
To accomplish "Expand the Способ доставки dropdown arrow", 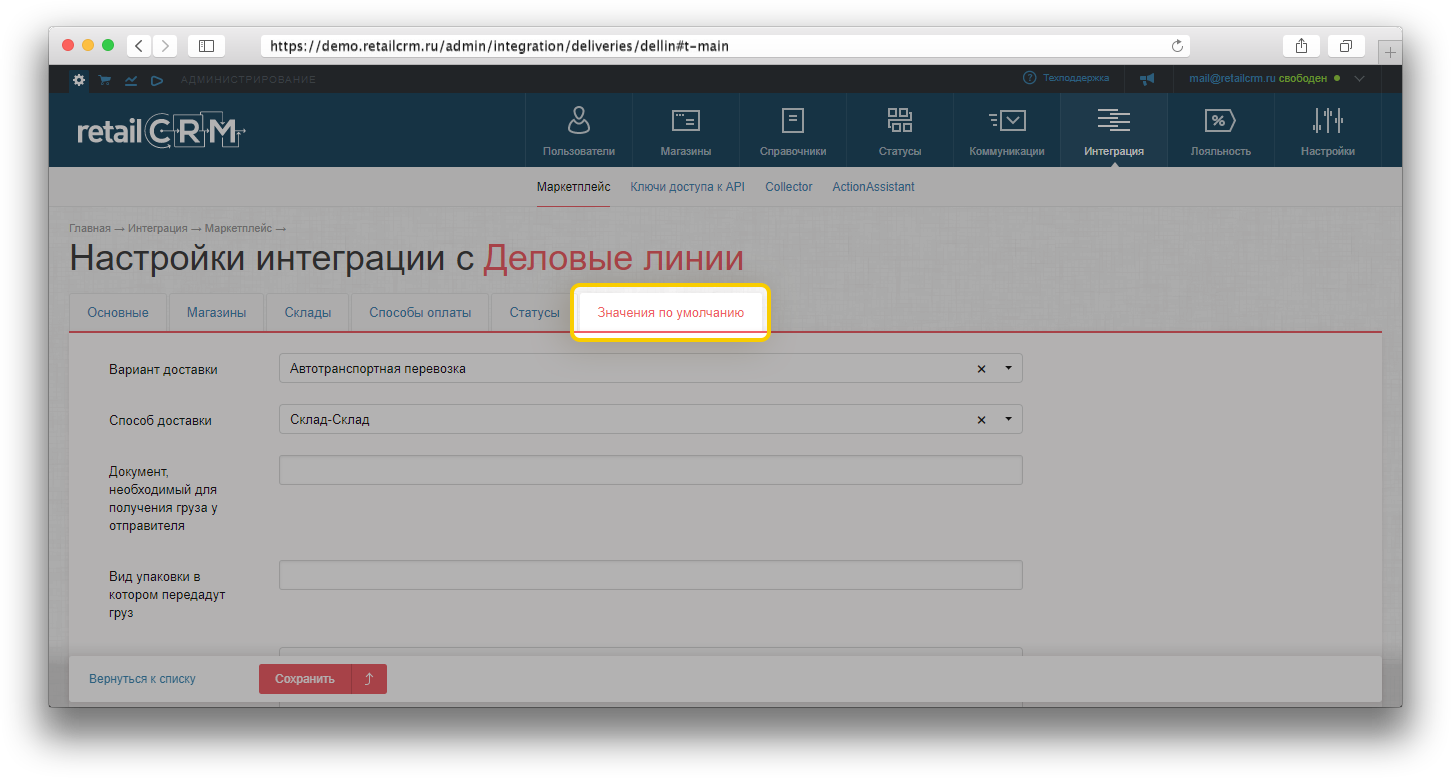I will pos(1008,420).
